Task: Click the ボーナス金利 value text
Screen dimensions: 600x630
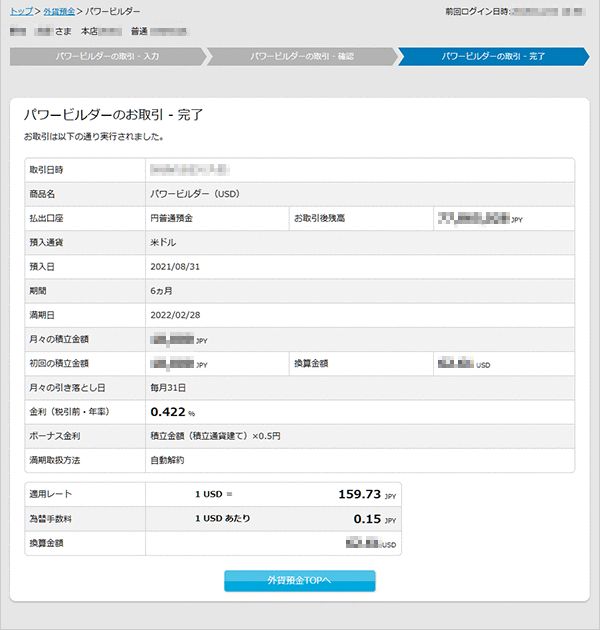Action: [x=215, y=436]
